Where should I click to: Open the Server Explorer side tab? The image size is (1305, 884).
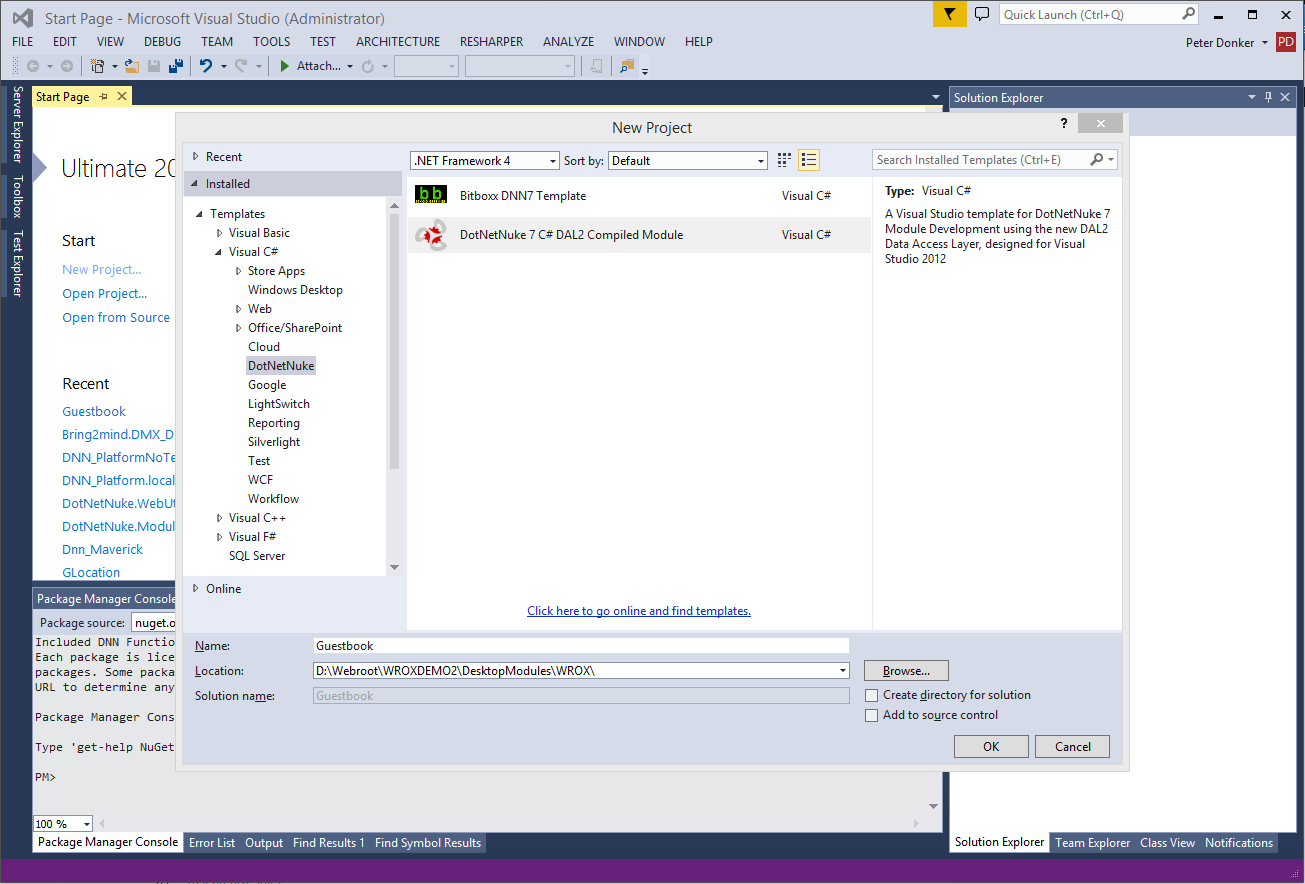tap(17, 124)
